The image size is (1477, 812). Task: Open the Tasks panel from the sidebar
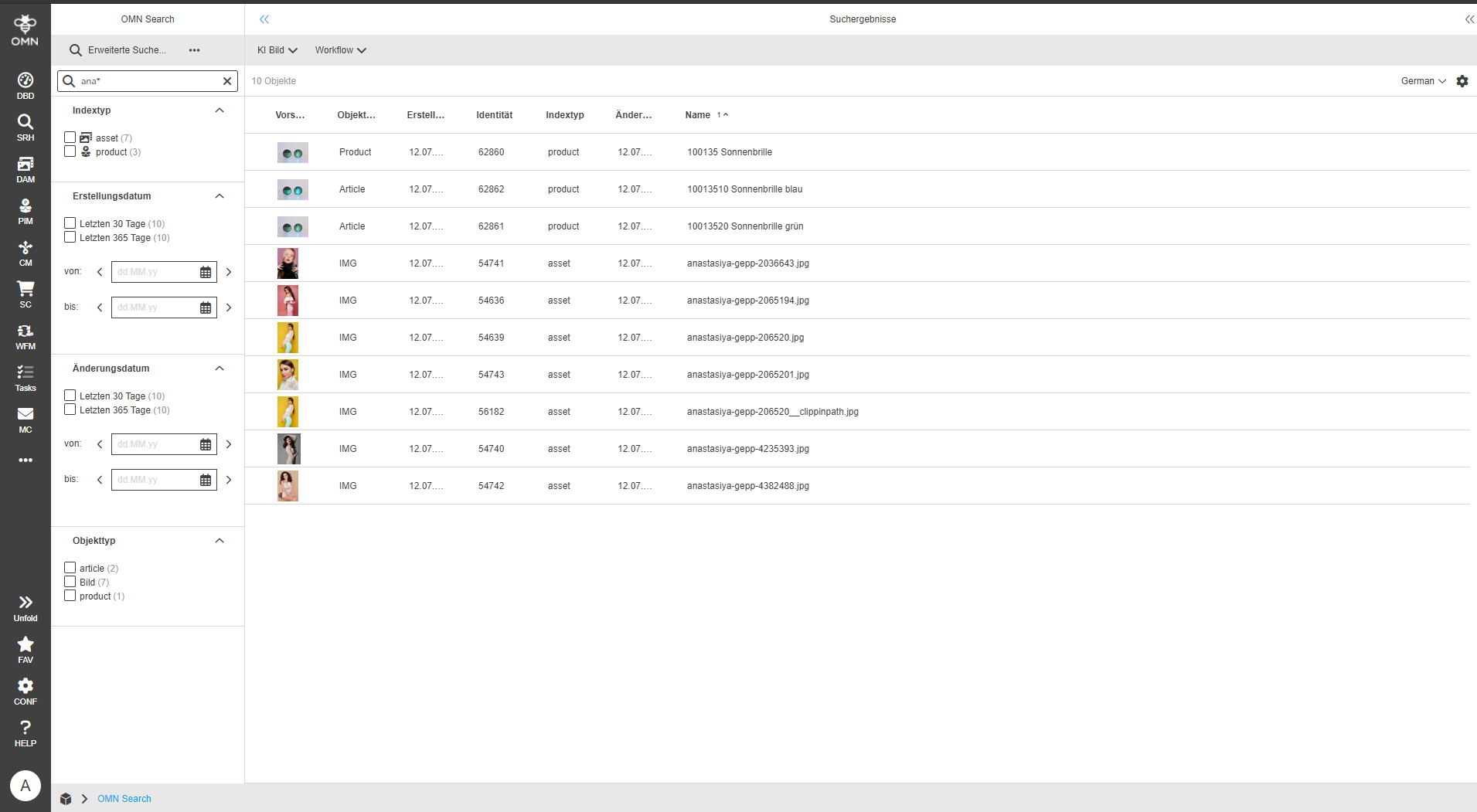[x=25, y=376]
